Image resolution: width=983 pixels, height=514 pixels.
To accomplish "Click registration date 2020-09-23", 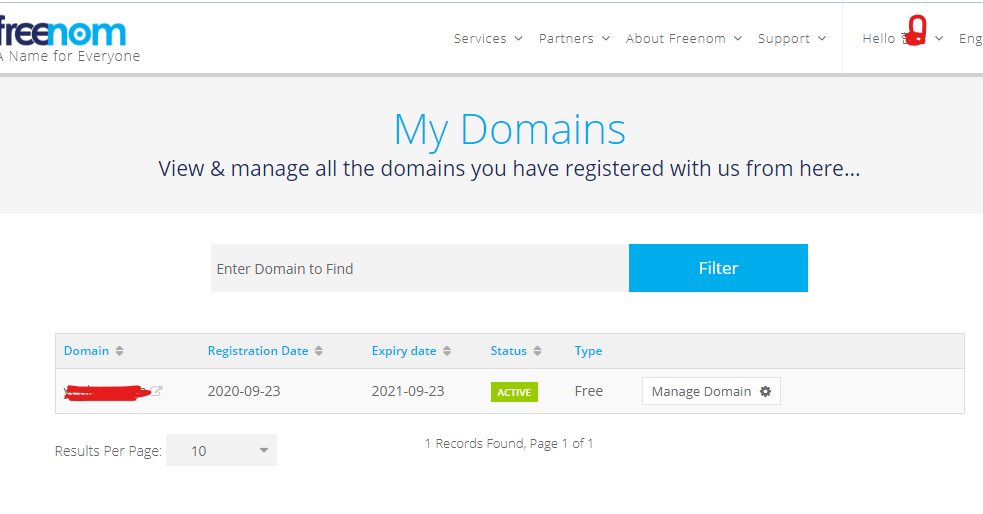I will (244, 391).
